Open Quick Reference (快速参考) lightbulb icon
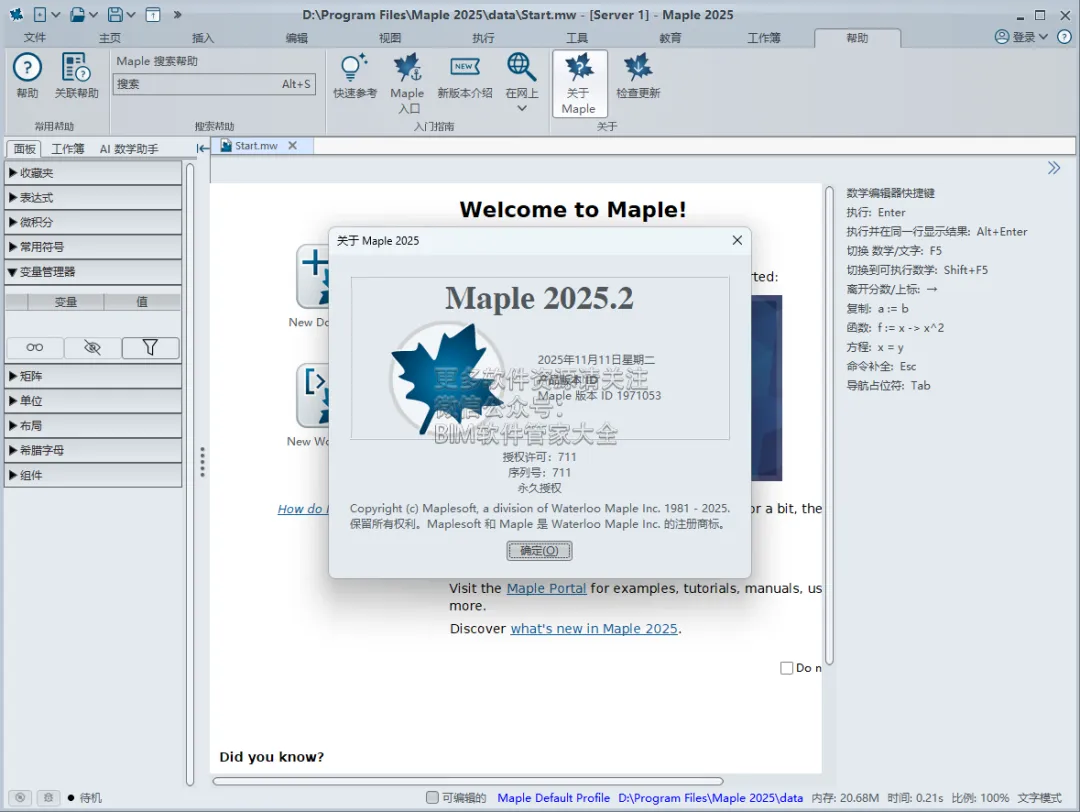The height and width of the screenshot is (812, 1080). 354,68
